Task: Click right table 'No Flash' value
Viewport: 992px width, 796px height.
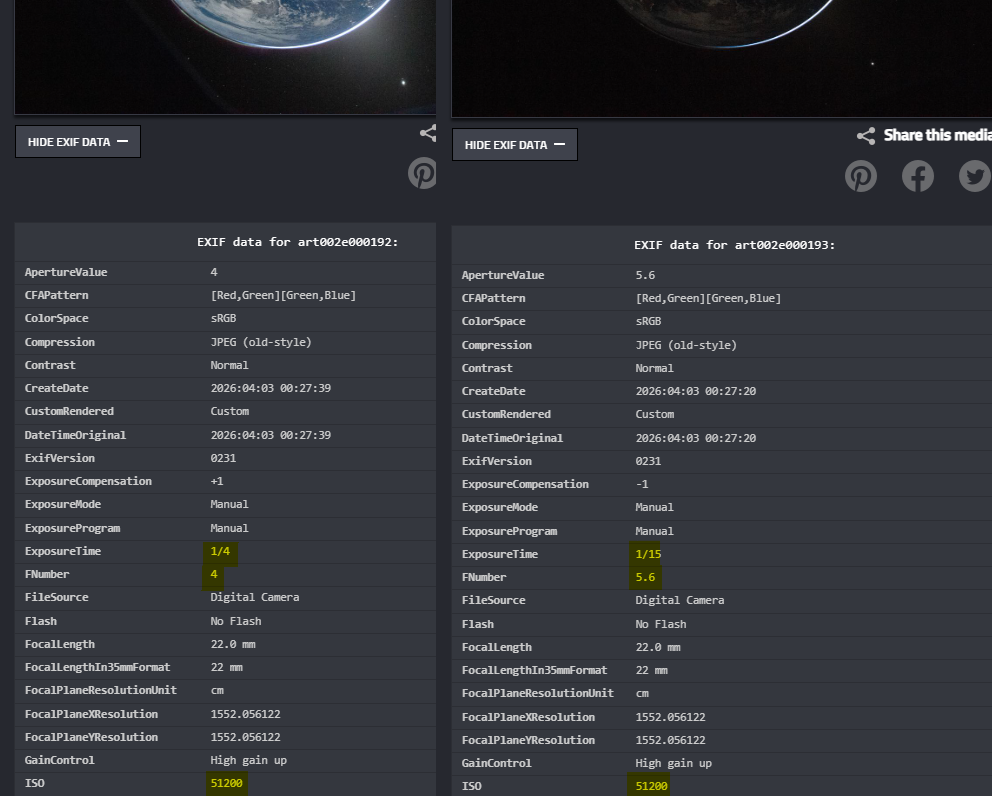Action: coord(661,624)
